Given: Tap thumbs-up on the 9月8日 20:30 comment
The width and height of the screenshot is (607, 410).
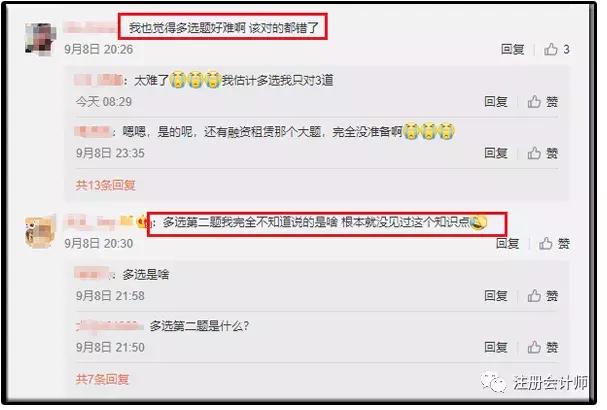Looking at the screenshot, I should pyautogui.click(x=554, y=244).
